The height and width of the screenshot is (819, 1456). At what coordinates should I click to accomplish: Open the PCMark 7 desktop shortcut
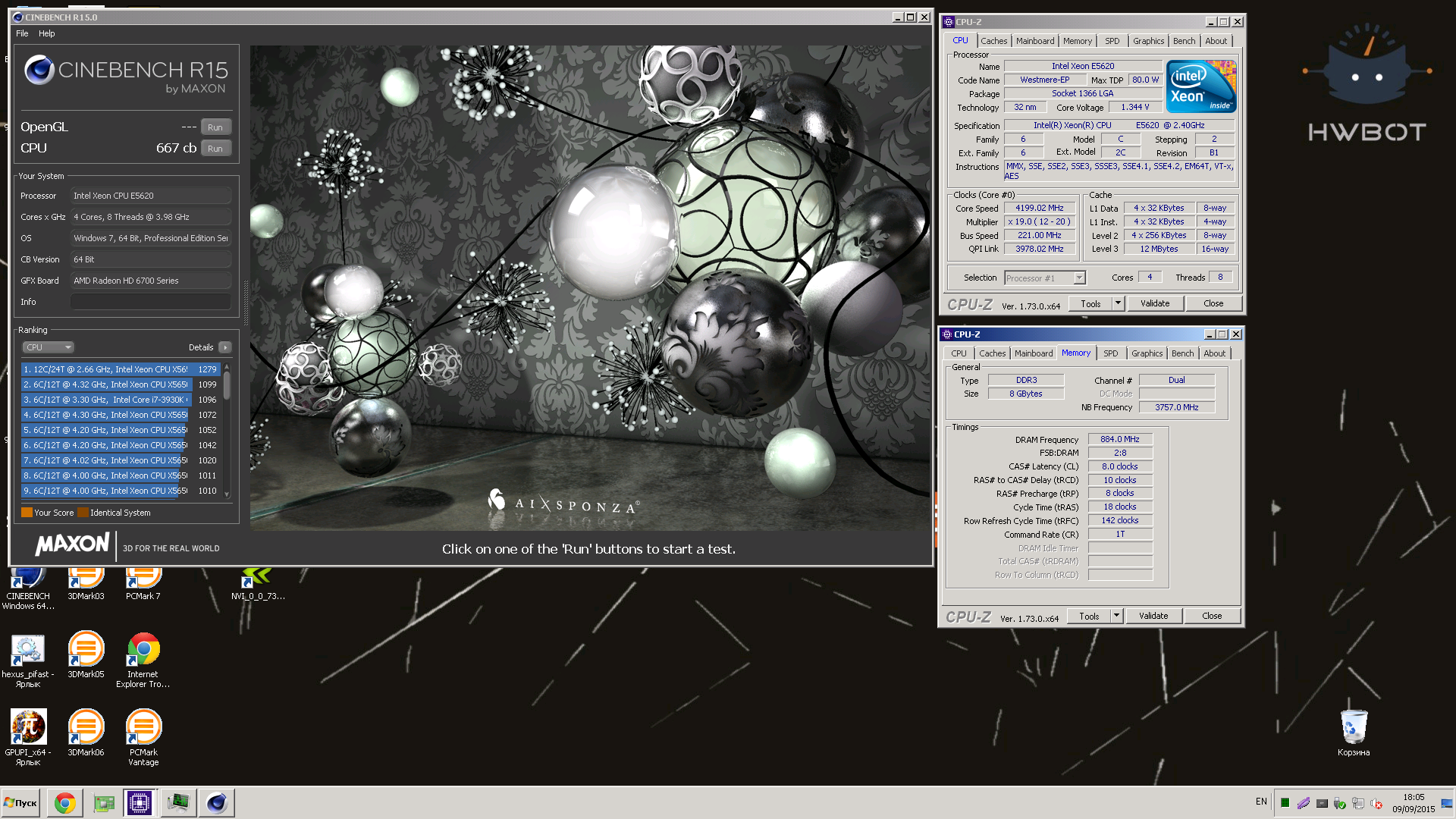[143, 584]
